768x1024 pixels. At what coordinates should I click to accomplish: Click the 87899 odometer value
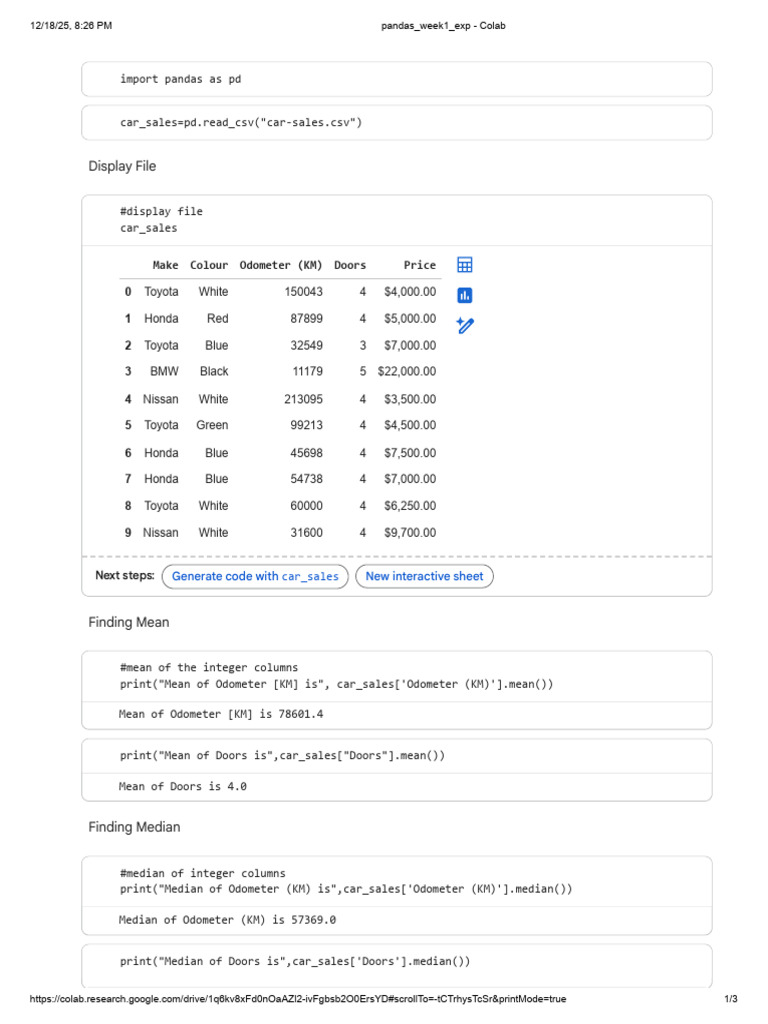pyautogui.click(x=306, y=319)
